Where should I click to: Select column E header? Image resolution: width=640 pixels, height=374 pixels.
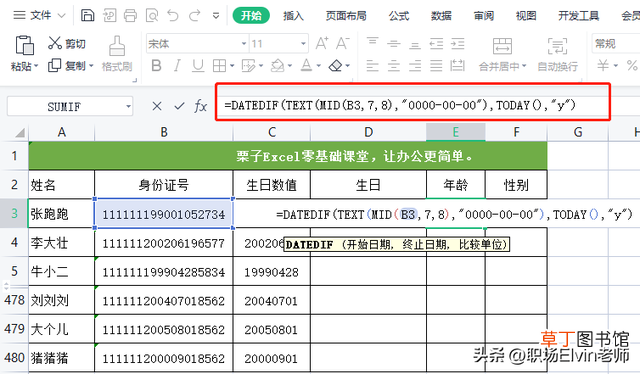pos(456,132)
